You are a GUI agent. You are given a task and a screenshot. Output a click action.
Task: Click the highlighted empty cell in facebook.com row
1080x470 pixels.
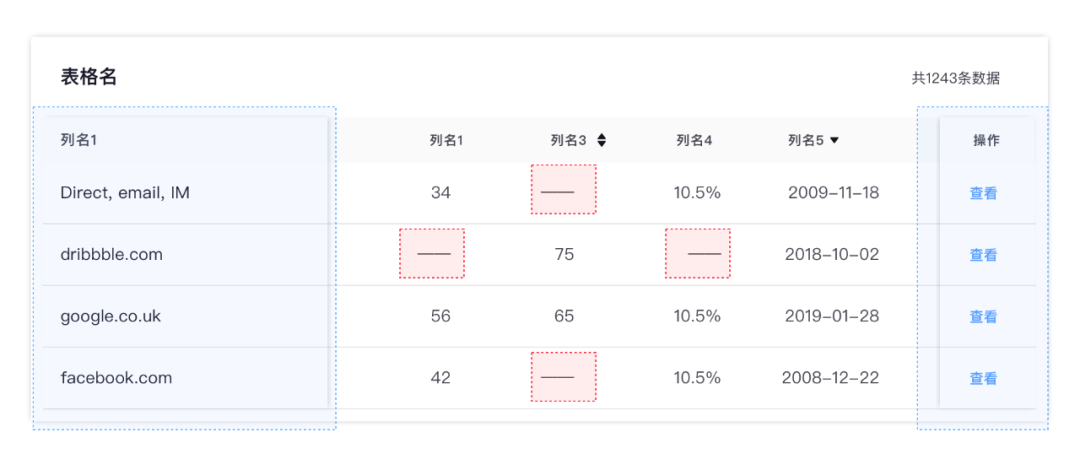[x=564, y=377]
